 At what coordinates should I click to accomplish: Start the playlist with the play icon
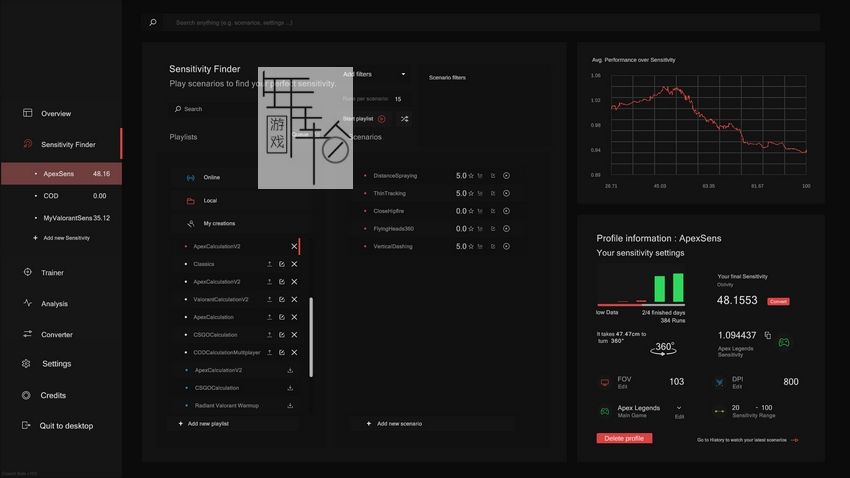(381, 119)
